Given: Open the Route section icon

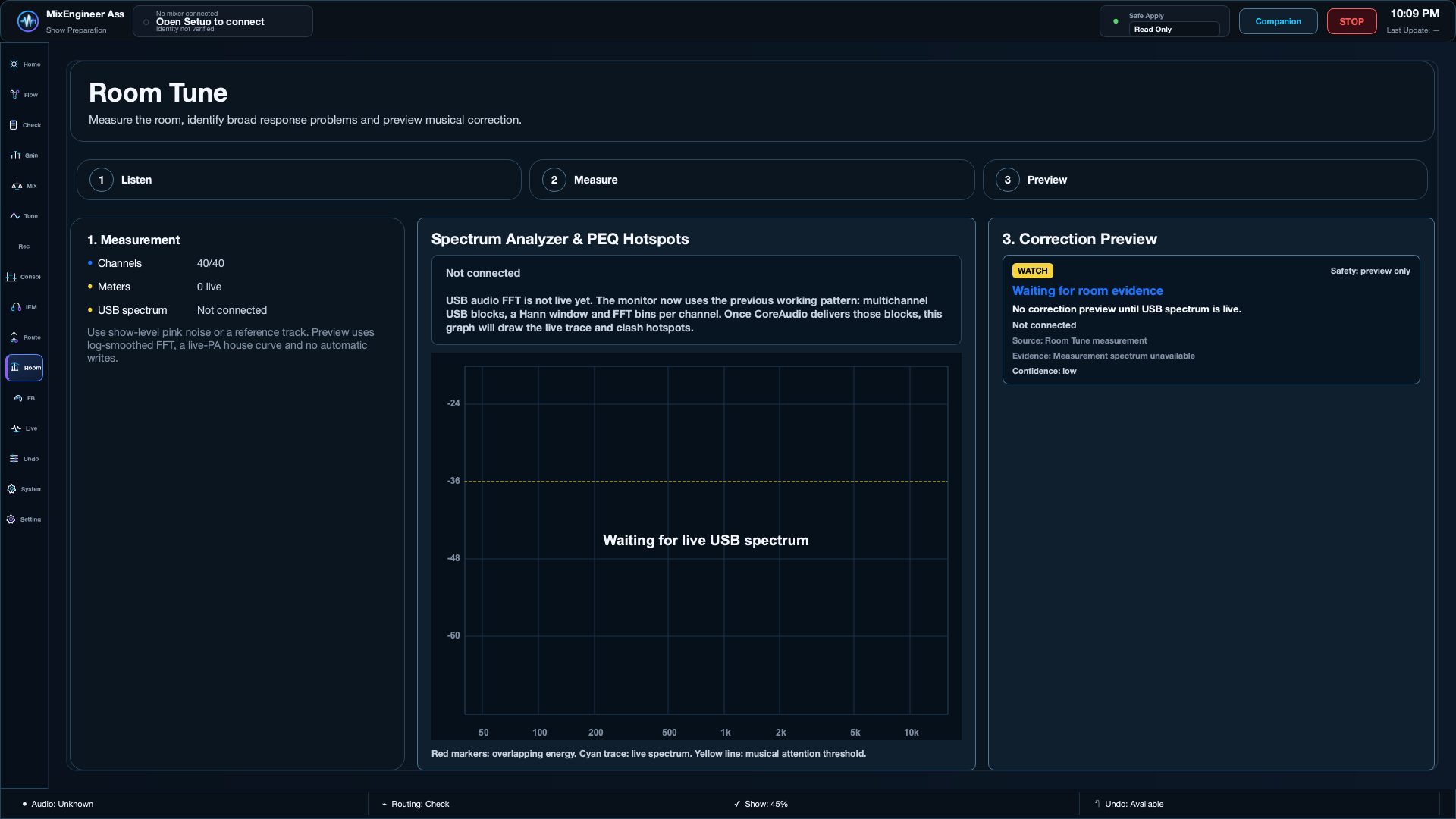Looking at the screenshot, I should [14, 337].
